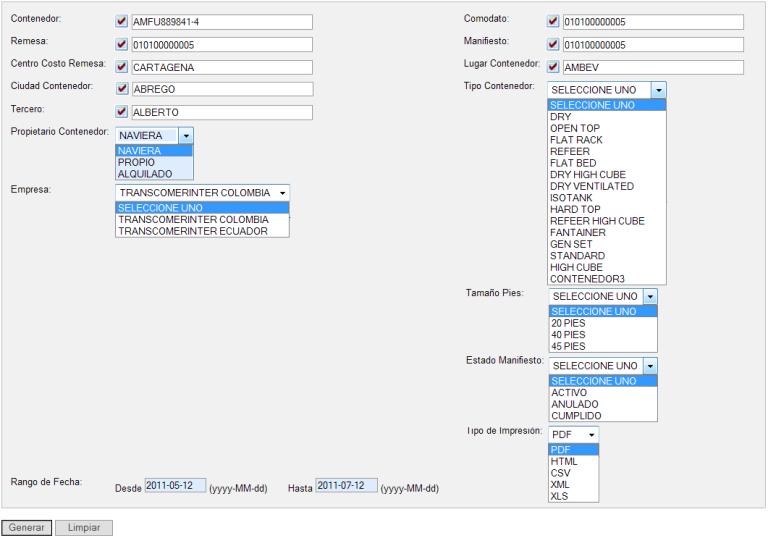Select ANULADO manifest status
This screenshot has width=768, height=538.
tap(575, 404)
